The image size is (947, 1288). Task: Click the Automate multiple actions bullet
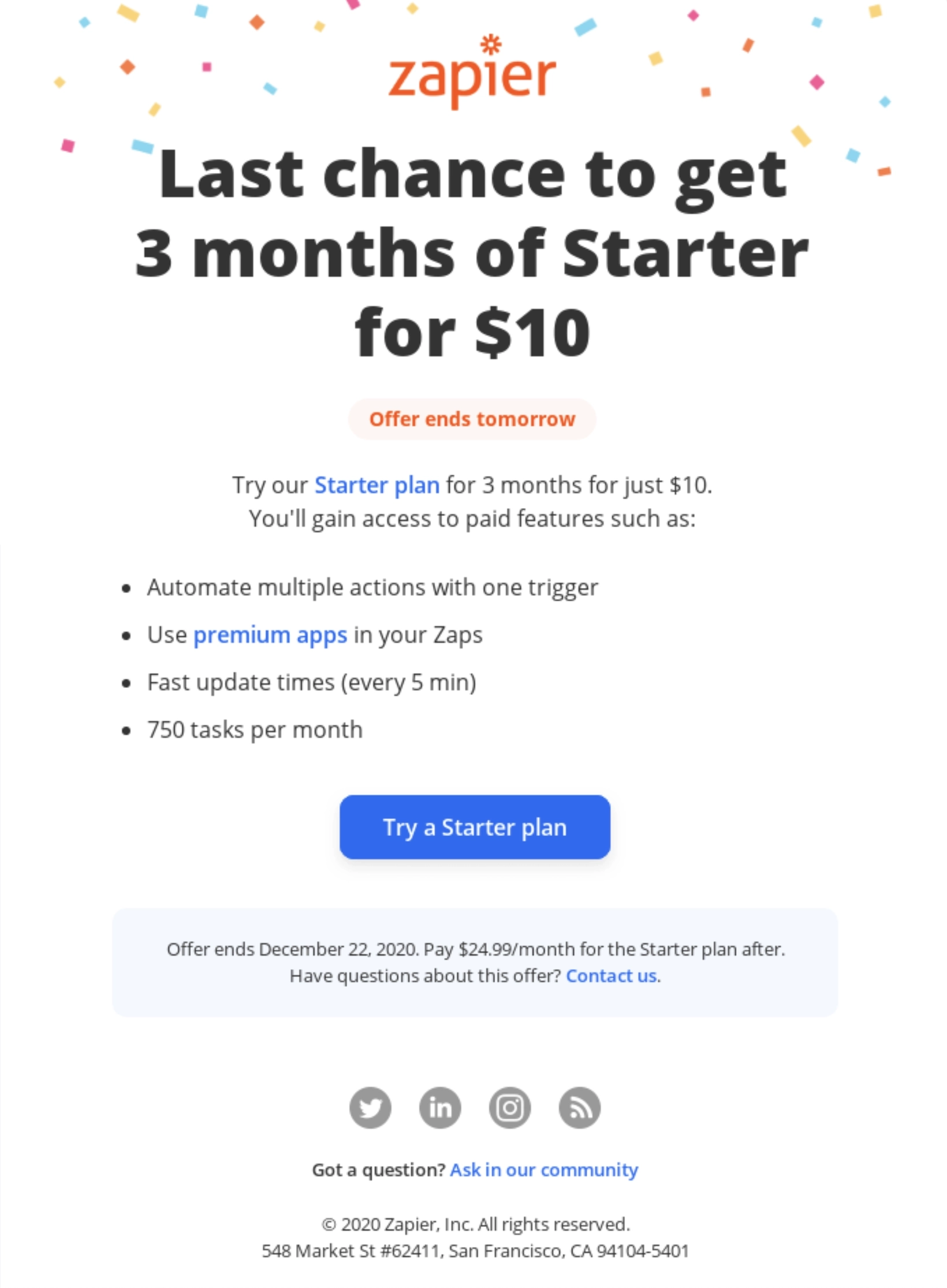373,587
